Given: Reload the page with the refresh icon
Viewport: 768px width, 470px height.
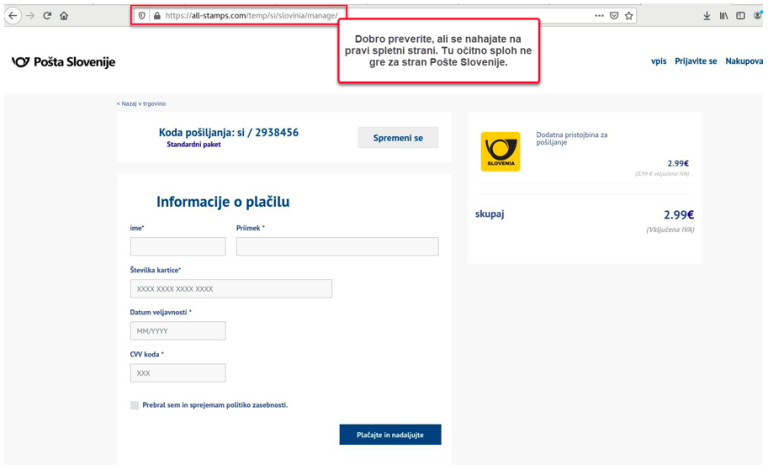Looking at the screenshot, I should [47, 15].
